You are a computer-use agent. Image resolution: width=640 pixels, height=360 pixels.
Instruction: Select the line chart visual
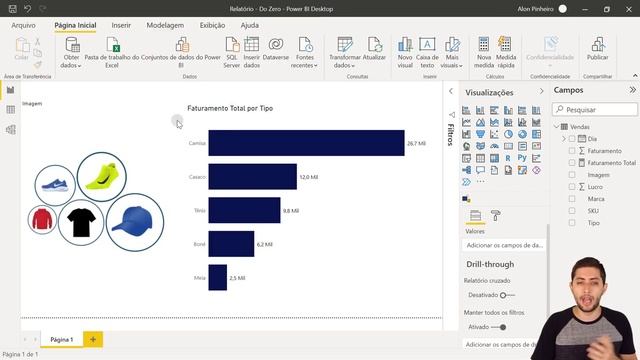pyautogui.click(x=466, y=122)
